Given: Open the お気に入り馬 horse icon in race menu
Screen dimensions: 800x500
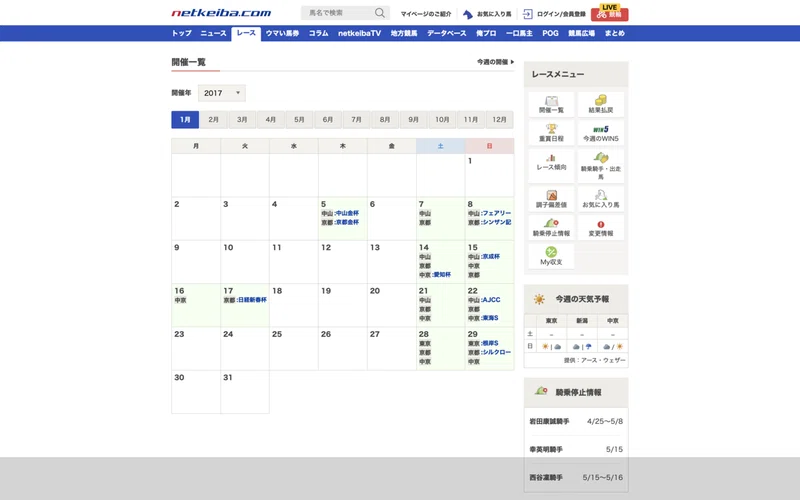Looking at the screenshot, I should [601, 199].
